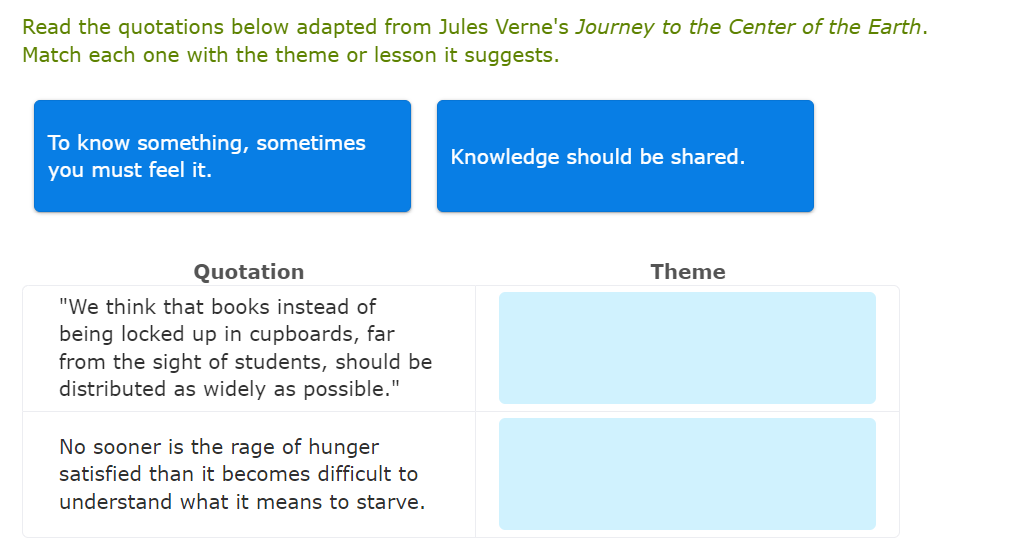Screen dimensions: 1010x556
Task: Click the words 'Jules Verne's' in instructions
Action: click(503, 27)
